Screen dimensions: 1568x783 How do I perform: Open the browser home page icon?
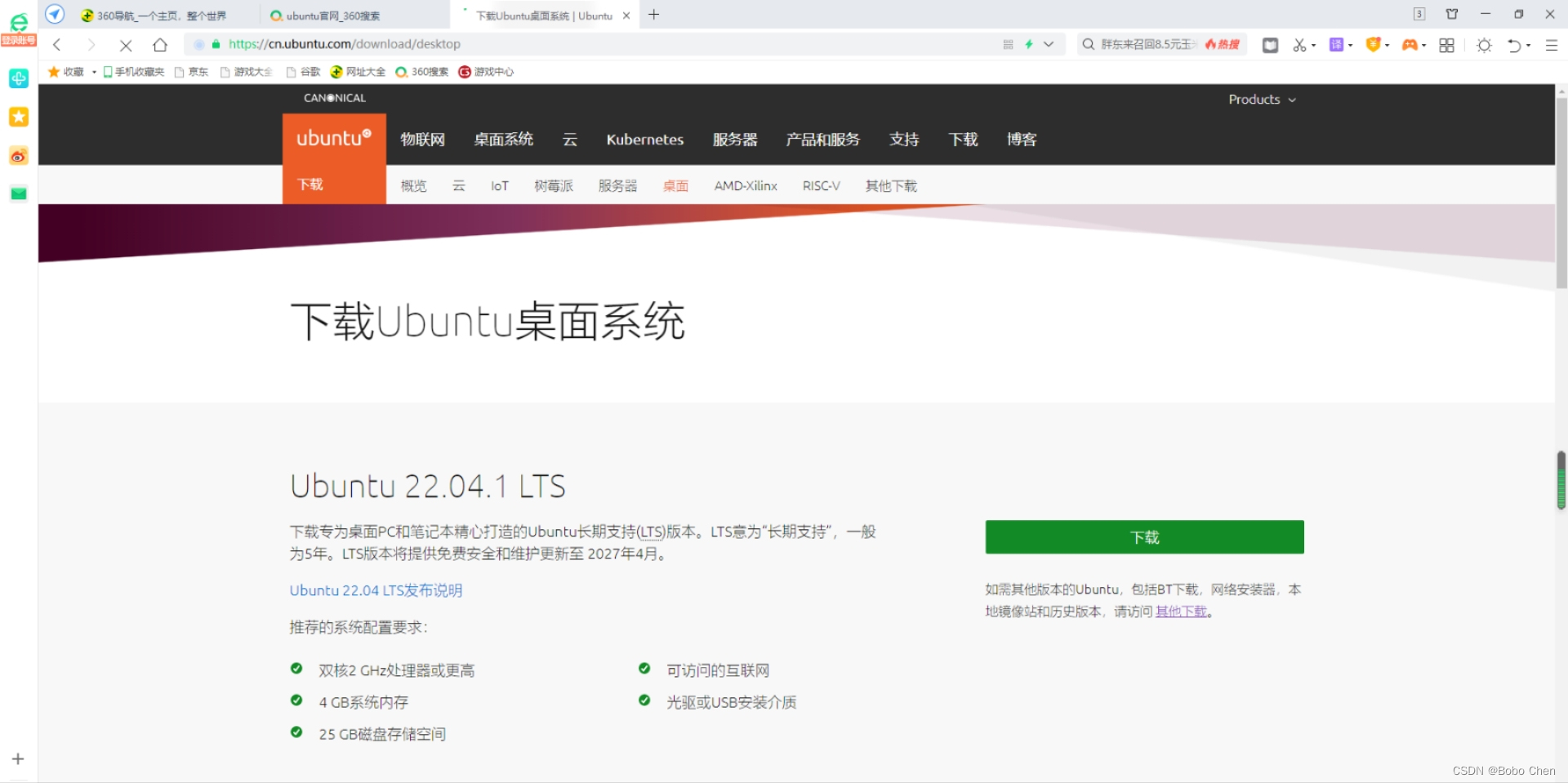click(160, 45)
